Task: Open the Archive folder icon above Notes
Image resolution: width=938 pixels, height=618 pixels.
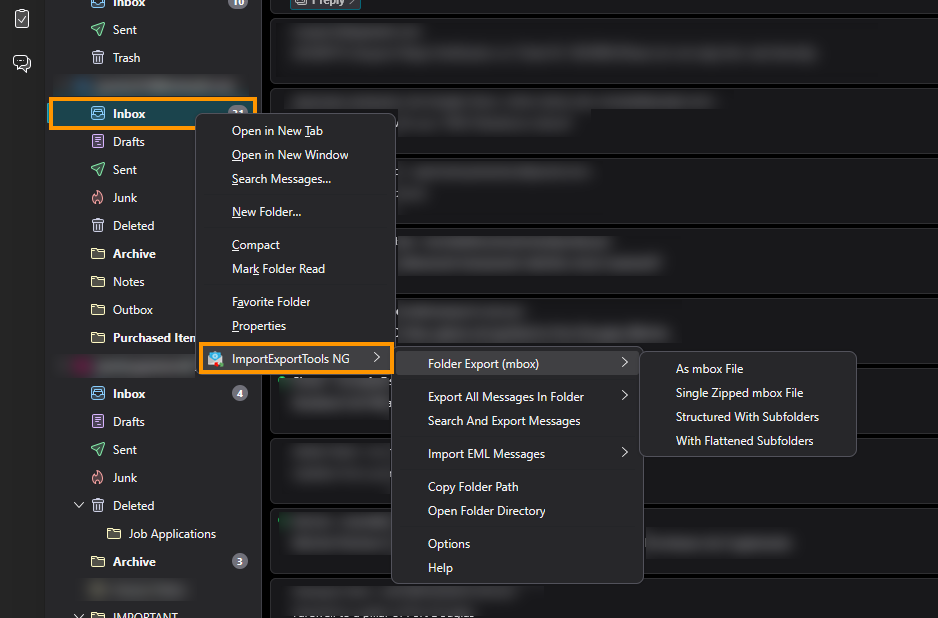Action: coord(98,254)
